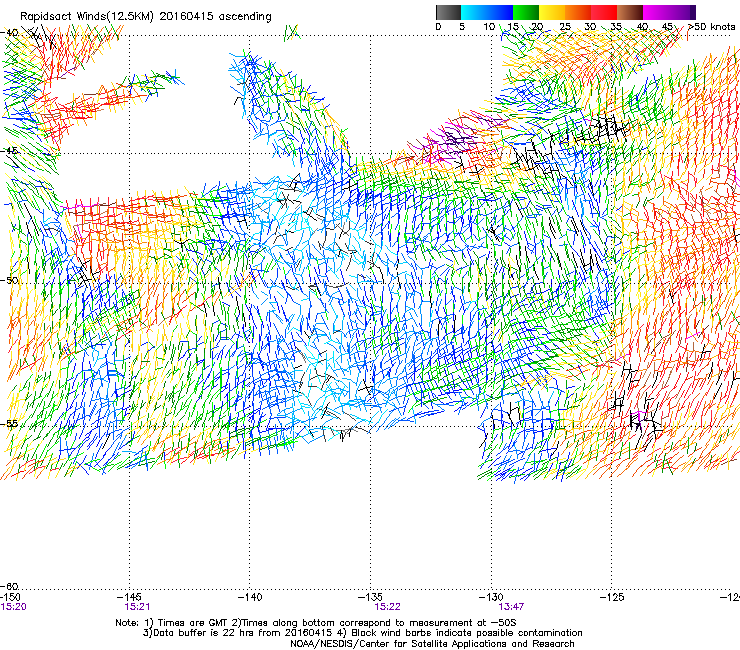This screenshot has height=650, width=740.
Task: Click the '-50' latitude axis label
Action: coord(9,280)
